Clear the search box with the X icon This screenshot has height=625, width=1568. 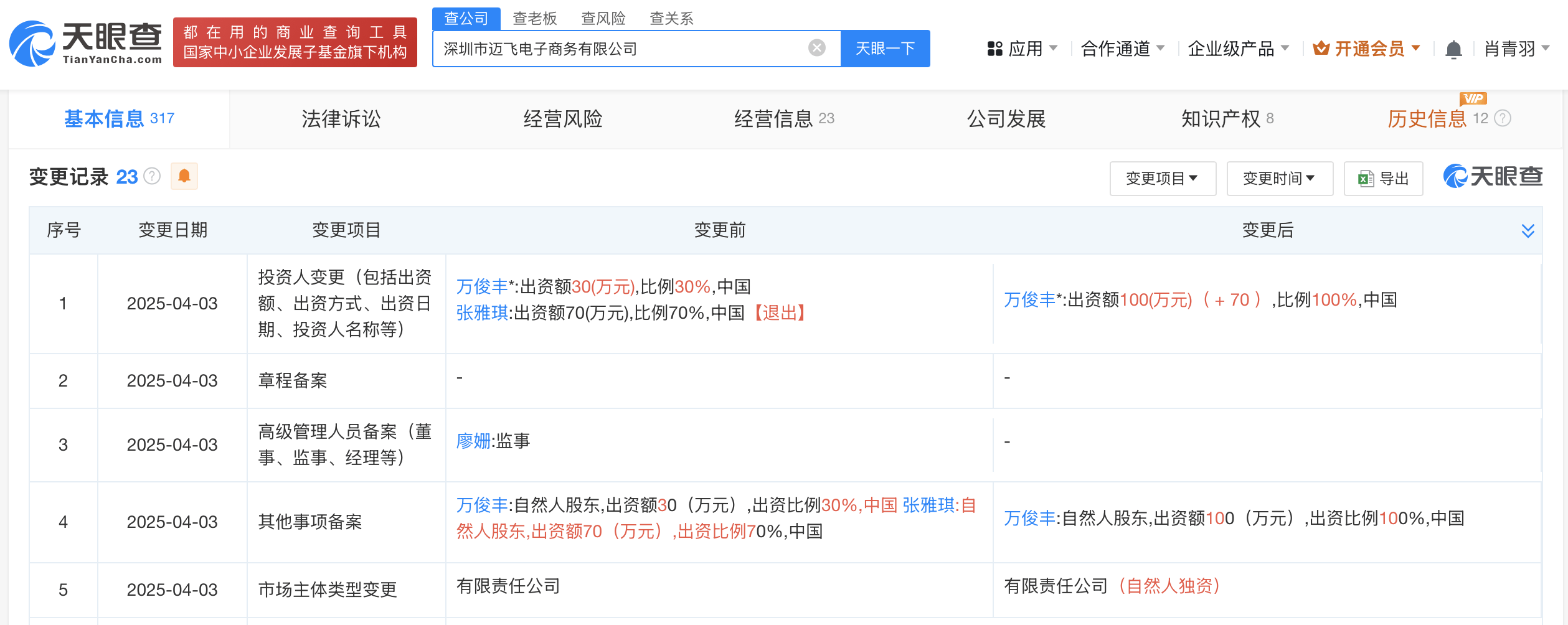point(816,48)
